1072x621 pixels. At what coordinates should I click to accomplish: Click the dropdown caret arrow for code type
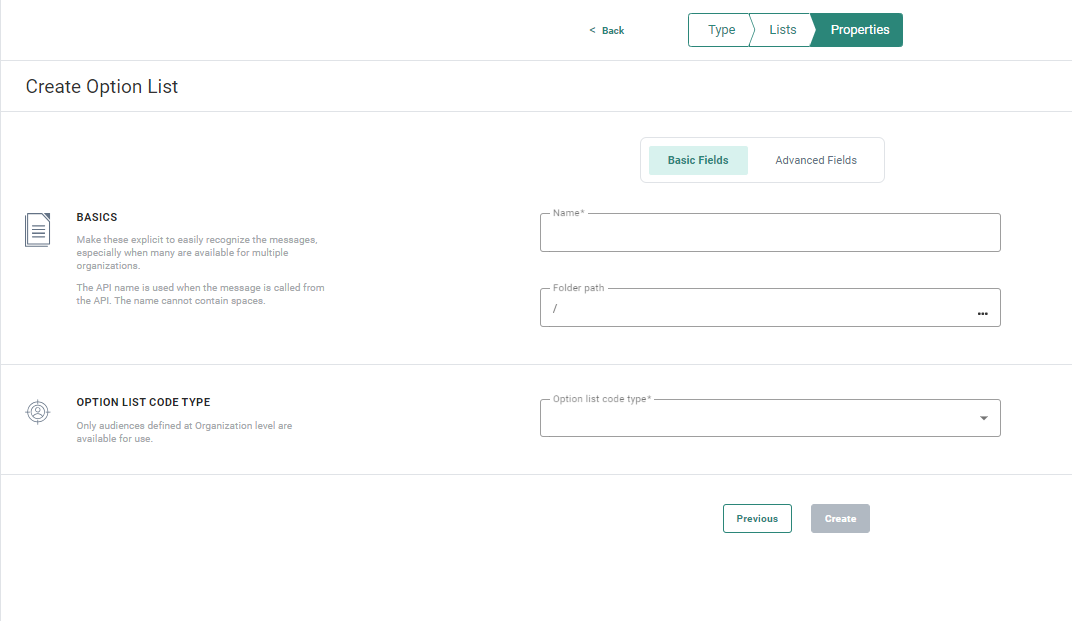click(983, 418)
